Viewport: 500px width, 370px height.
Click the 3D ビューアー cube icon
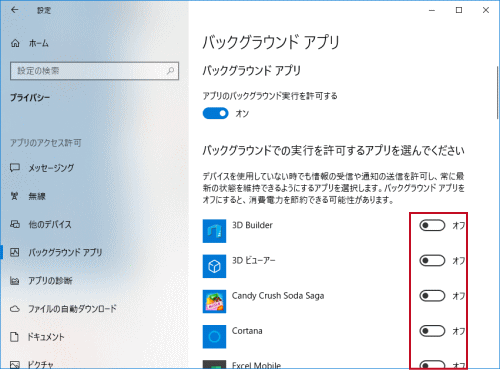214,266
